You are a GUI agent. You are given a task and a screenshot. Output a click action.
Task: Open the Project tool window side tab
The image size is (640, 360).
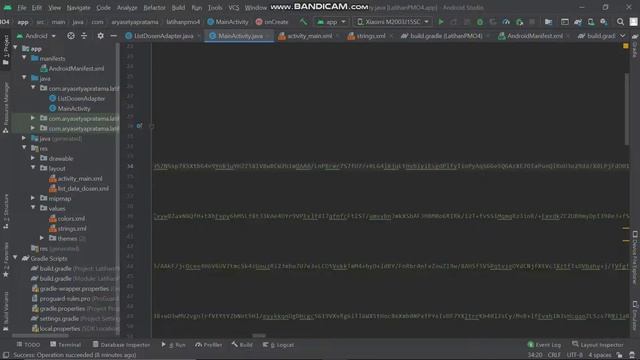5,49
